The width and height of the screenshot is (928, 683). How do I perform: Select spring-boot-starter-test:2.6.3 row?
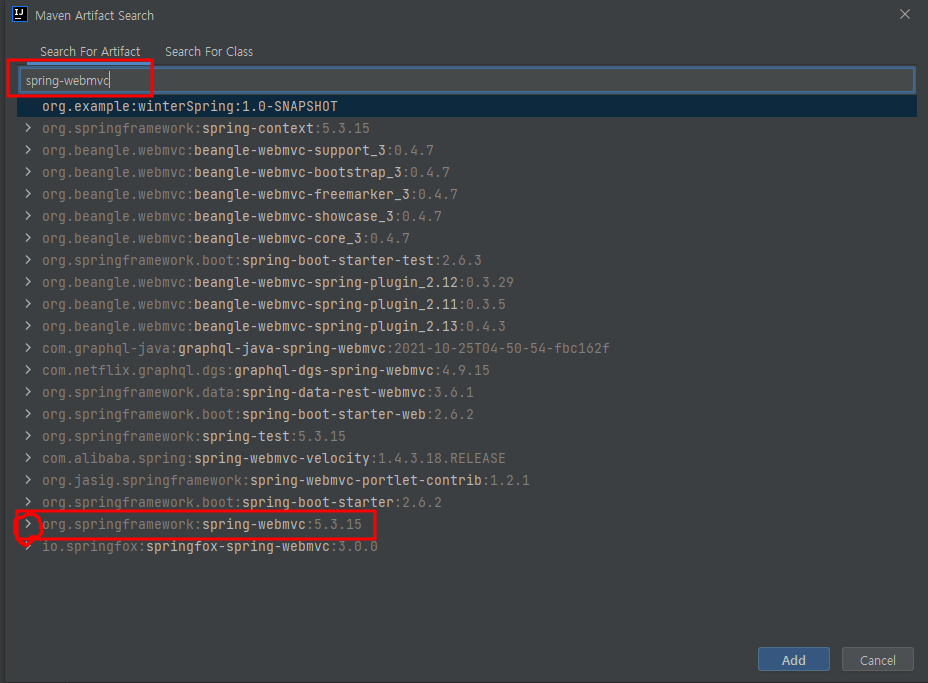(467, 260)
